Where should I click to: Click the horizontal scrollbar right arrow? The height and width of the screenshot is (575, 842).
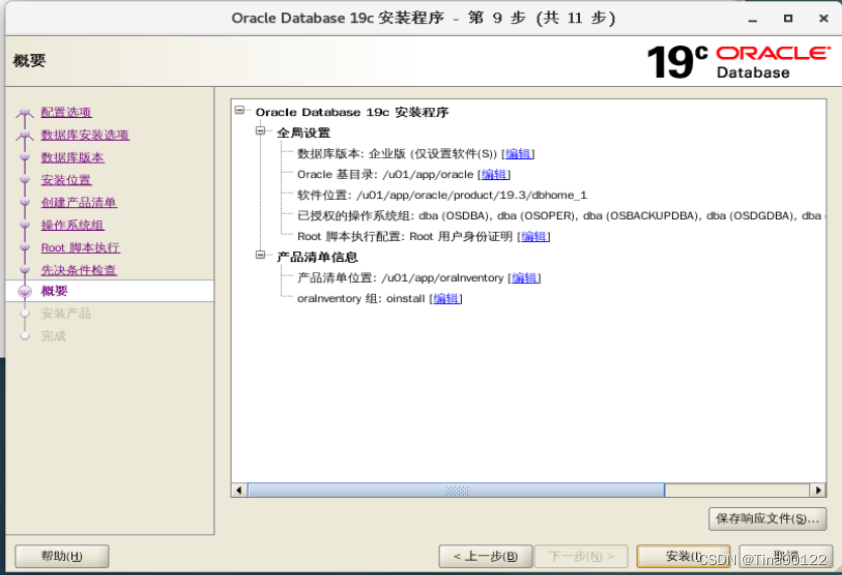818,490
